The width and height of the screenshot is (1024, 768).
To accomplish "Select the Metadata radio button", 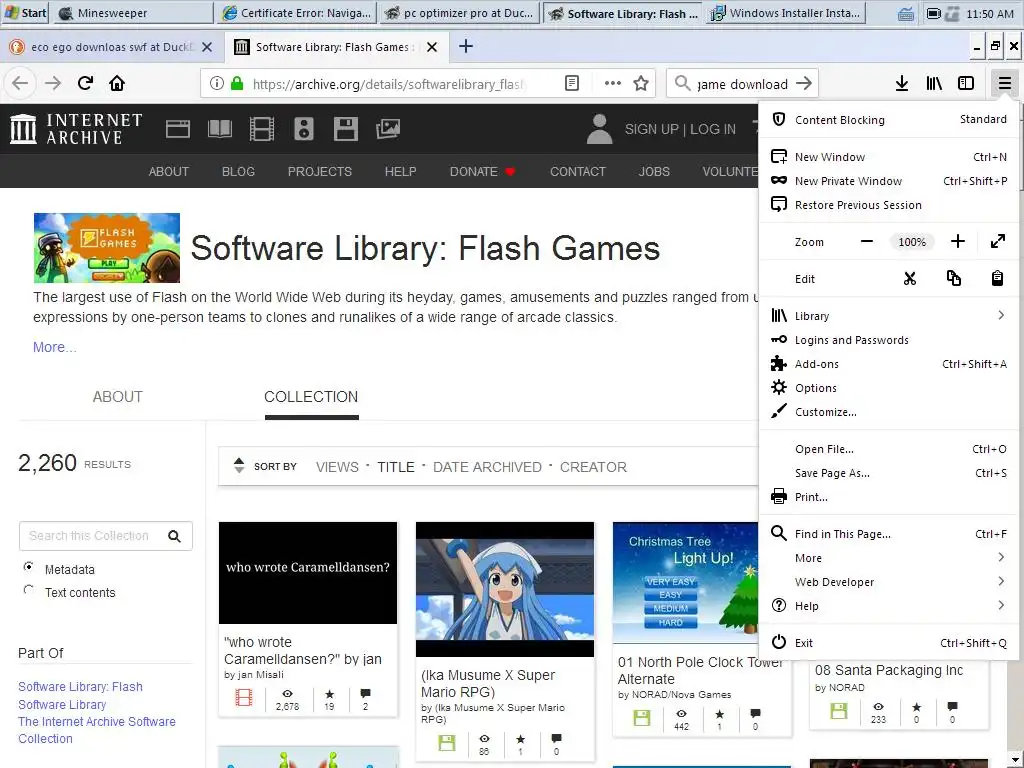I will (28, 567).
